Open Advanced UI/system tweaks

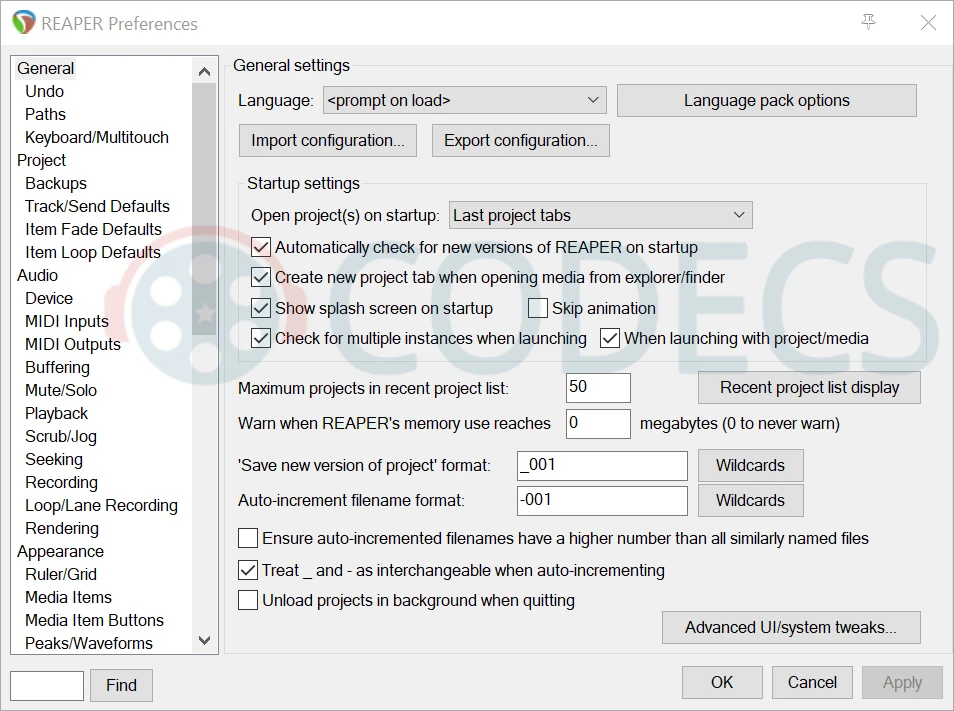[x=790, y=628]
